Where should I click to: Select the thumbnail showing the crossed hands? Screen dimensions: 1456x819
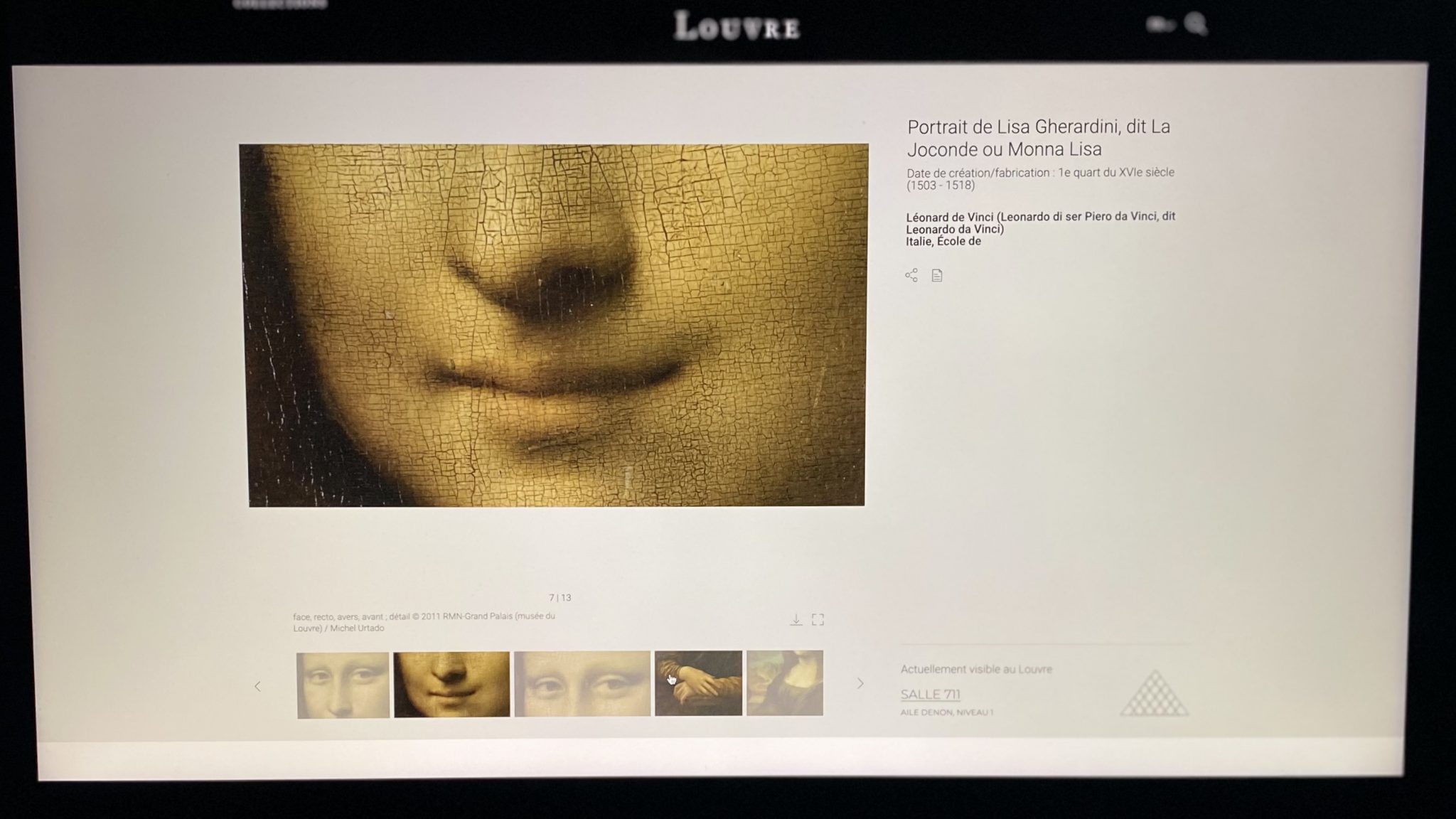(x=698, y=682)
